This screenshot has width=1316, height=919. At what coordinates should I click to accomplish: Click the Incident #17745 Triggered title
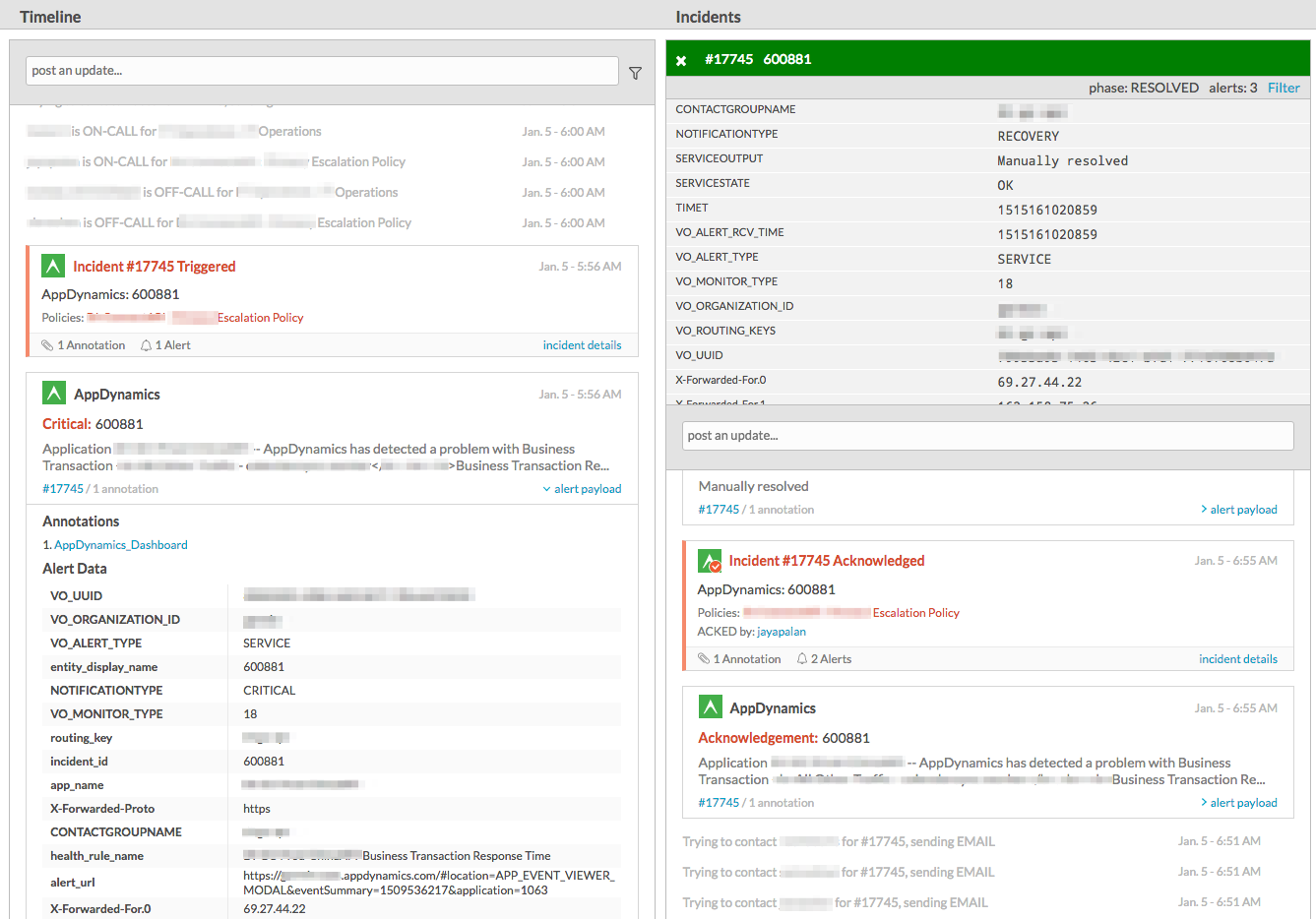[154, 267]
